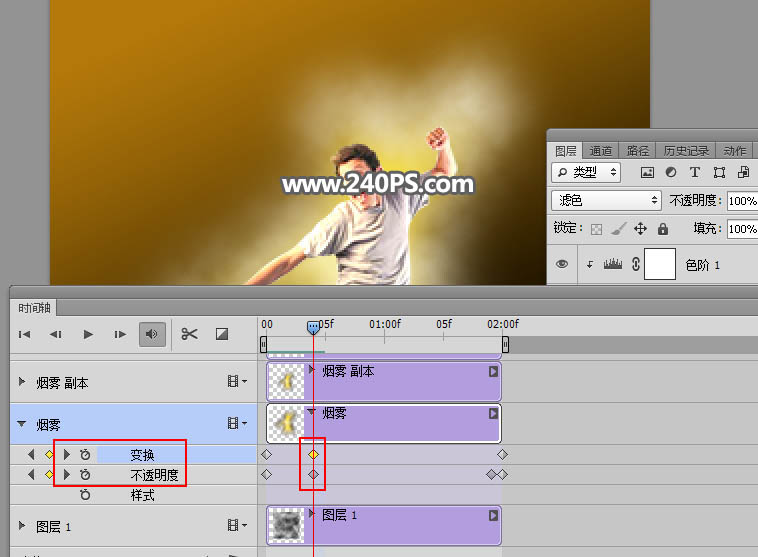The image size is (758, 557).
Task: Toggle the audio mute speaker button
Action: point(152,334)
